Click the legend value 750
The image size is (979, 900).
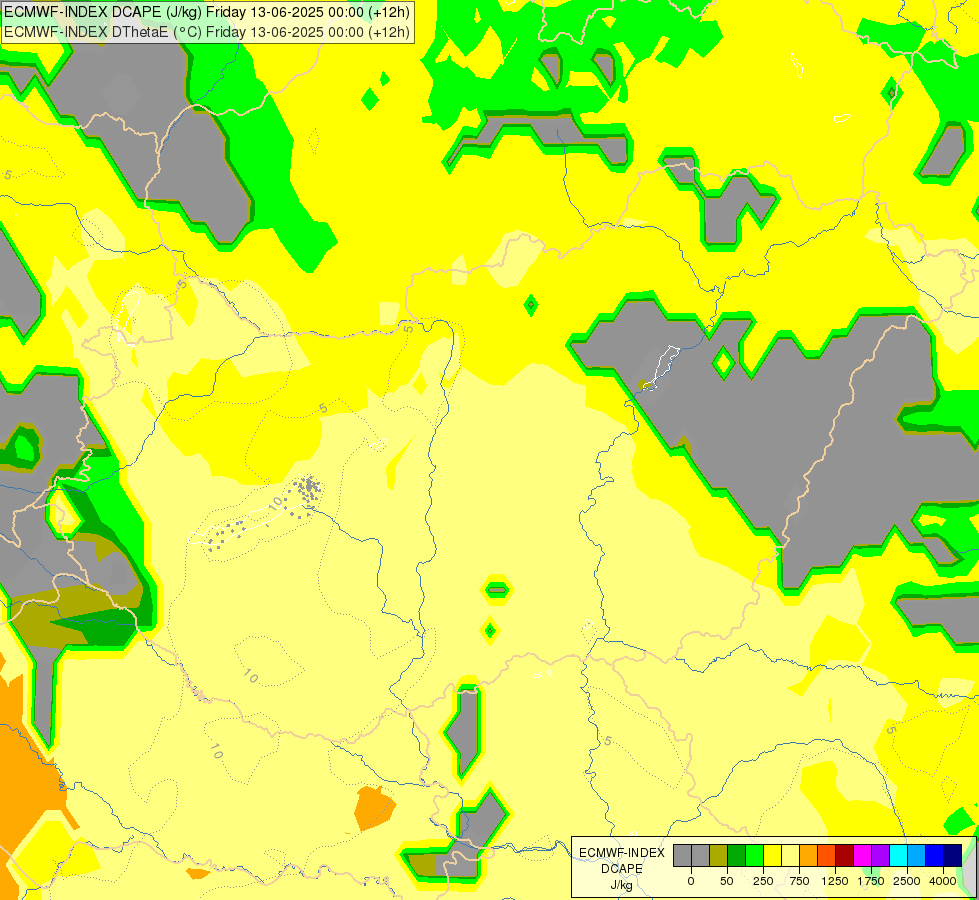799,881
